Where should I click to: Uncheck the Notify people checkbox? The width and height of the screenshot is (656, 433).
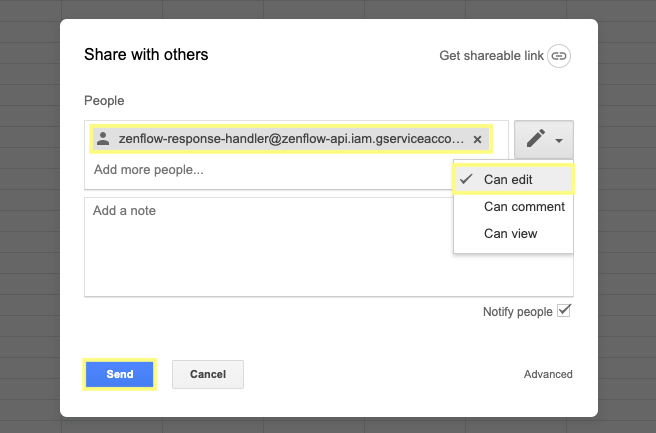(x=564, y=311)
